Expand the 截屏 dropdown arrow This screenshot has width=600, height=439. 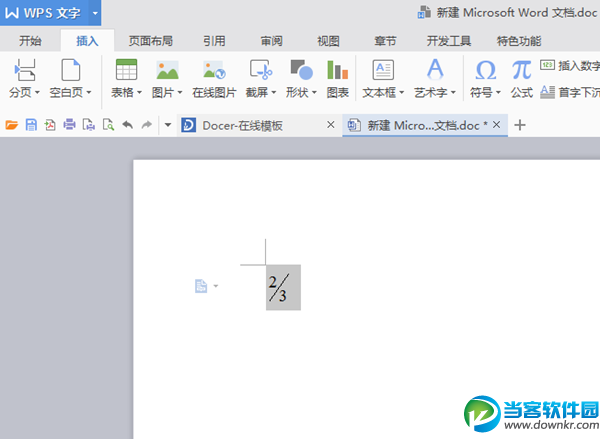[x=274, y=92]
